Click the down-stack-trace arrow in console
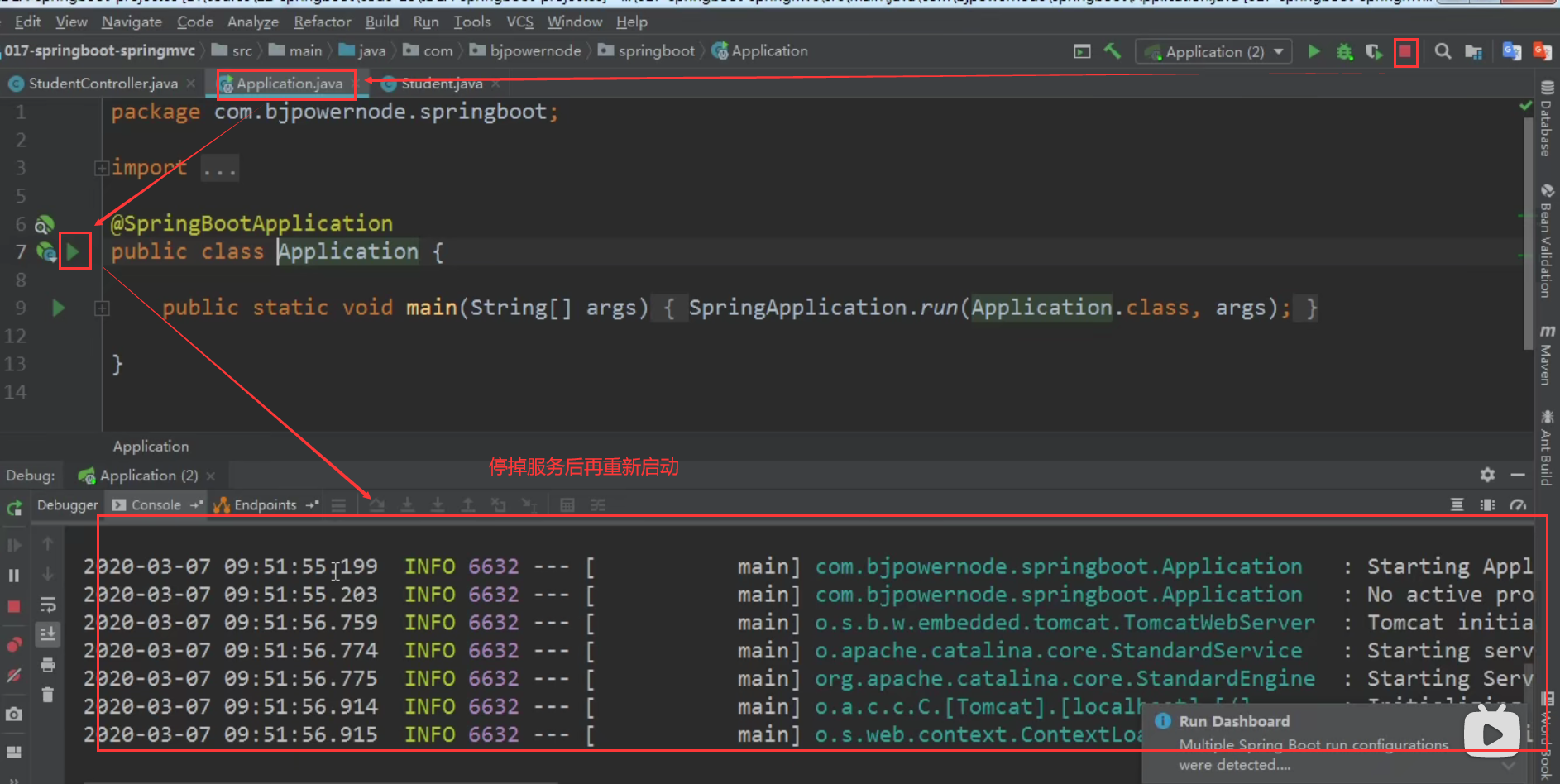Viewport: 1560px width, 784px height. pyautogui.click(x=48, y=574)
